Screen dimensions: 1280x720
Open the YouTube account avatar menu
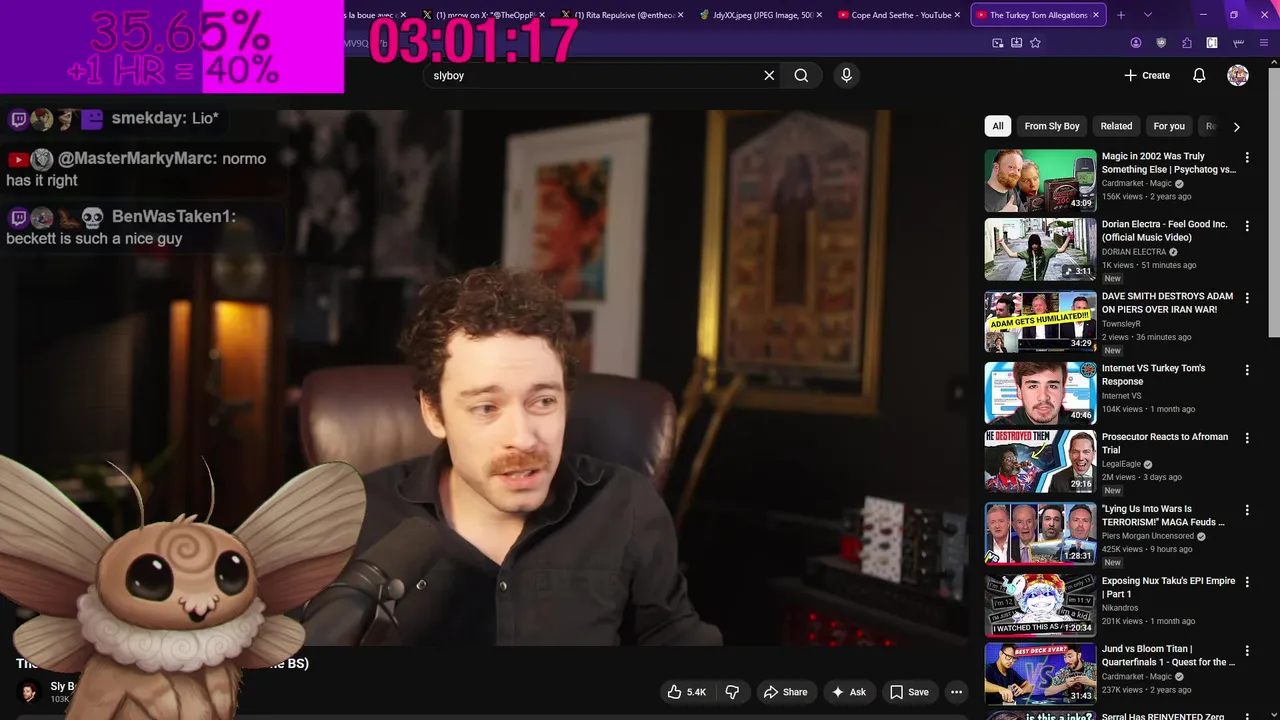point(1238,75)
